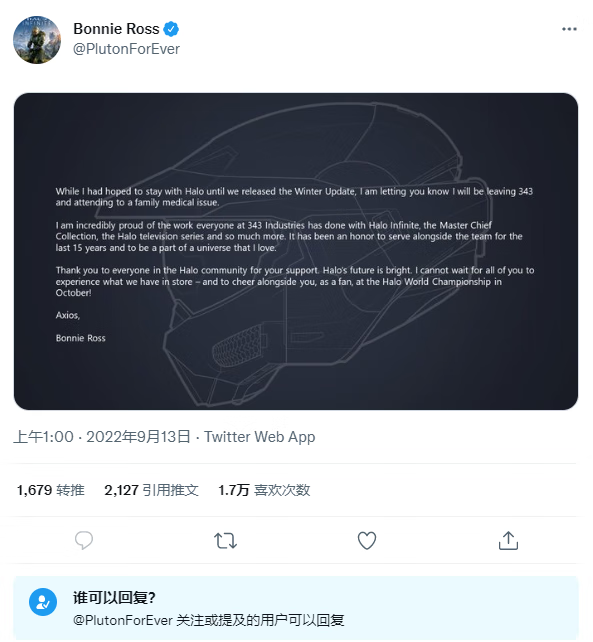The image size is (593, 642).
Task: Click the Bonnie Ross display name
Action: point(116,29)
